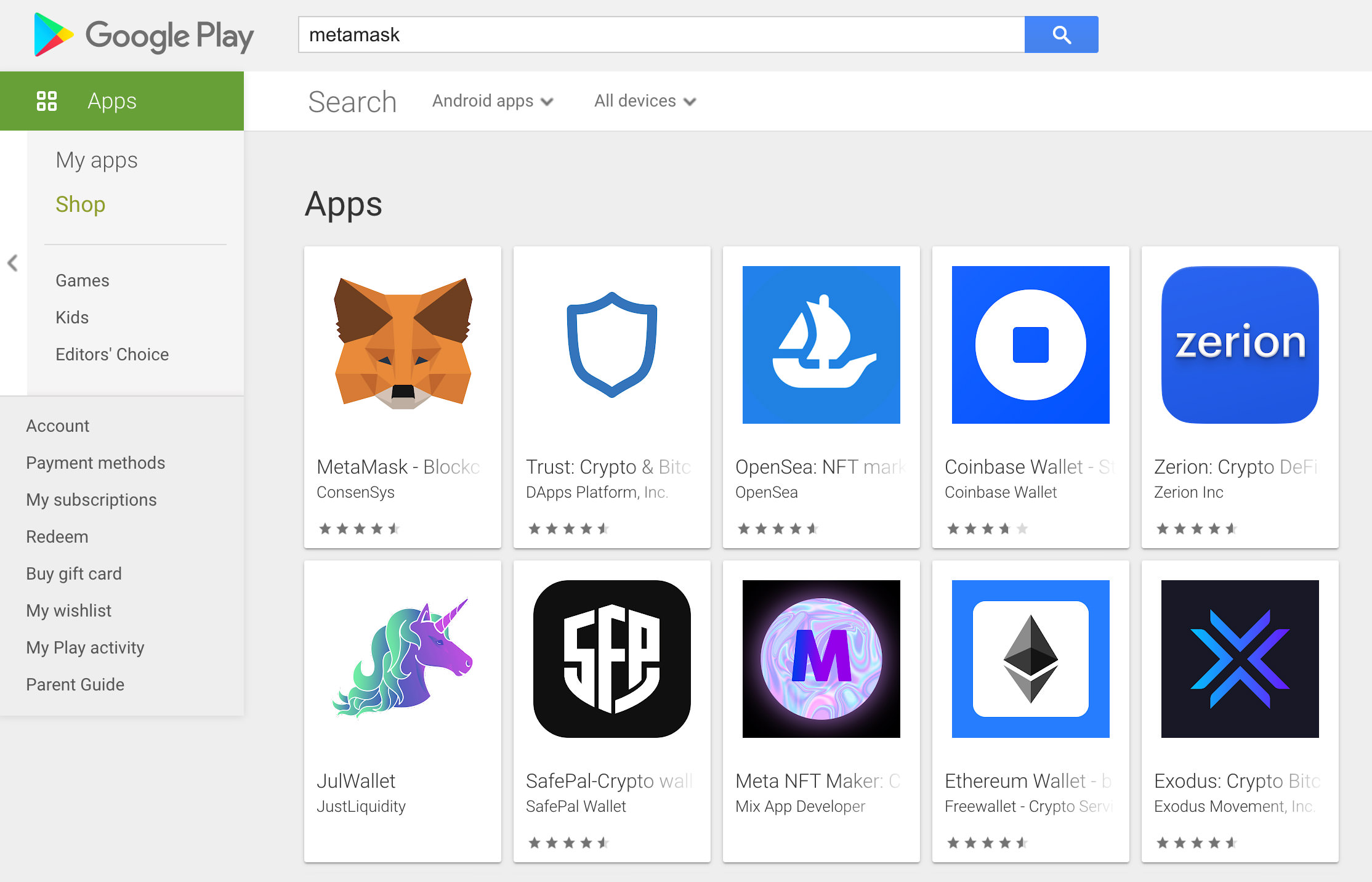Navigate to Payment methods settings
Screen dimensions: 1372x882
pos(96,462)
